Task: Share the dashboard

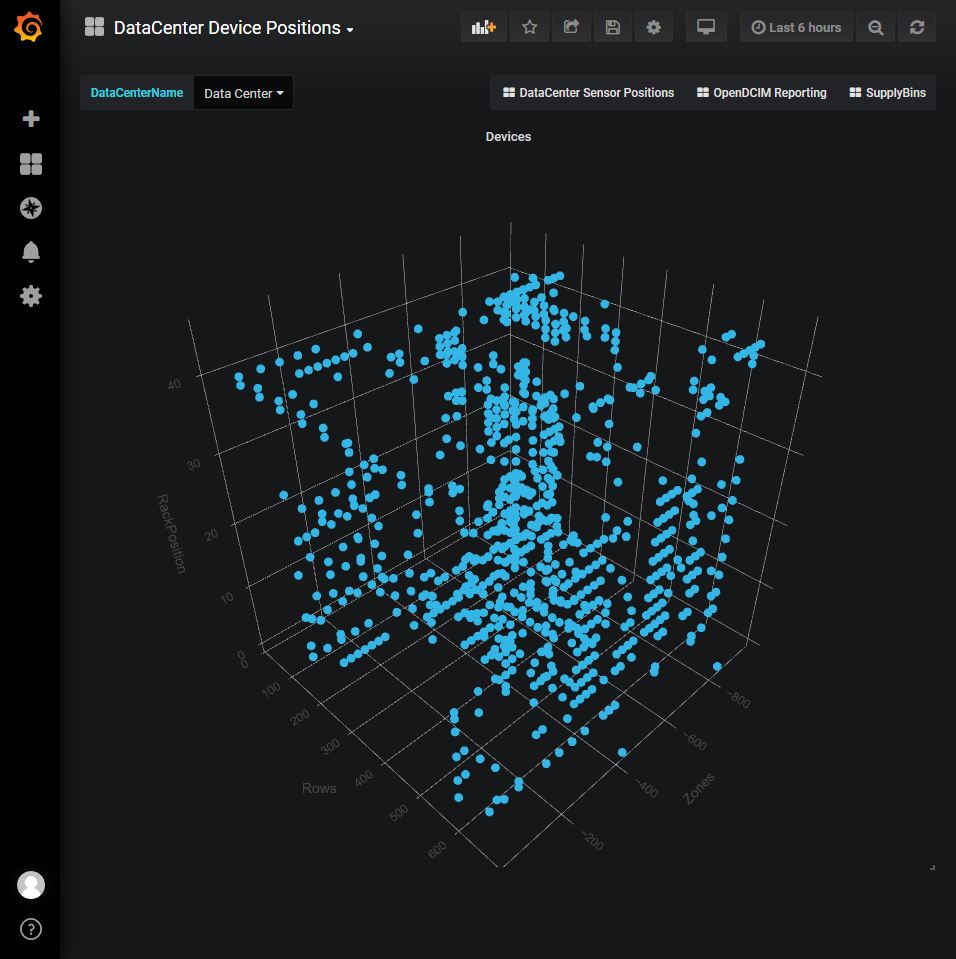Action: (x=571, y=28)
